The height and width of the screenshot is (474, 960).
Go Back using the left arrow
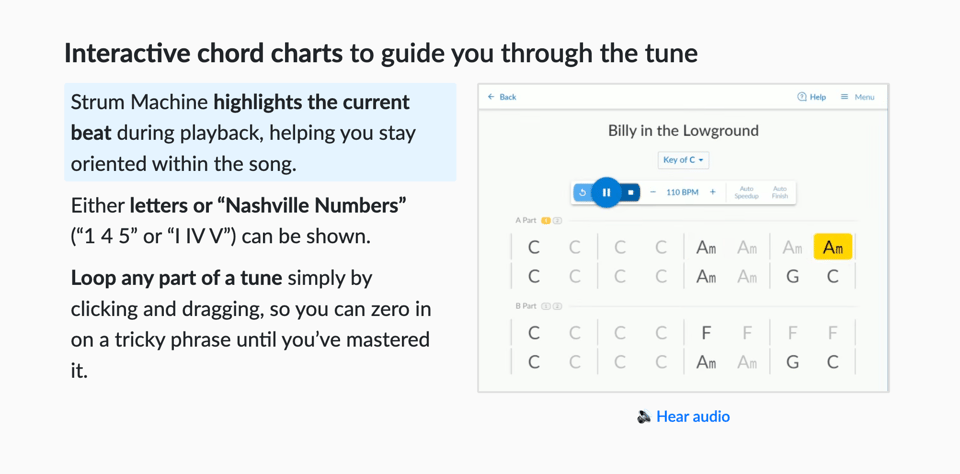pyautogui.click(x=491, y=97)
